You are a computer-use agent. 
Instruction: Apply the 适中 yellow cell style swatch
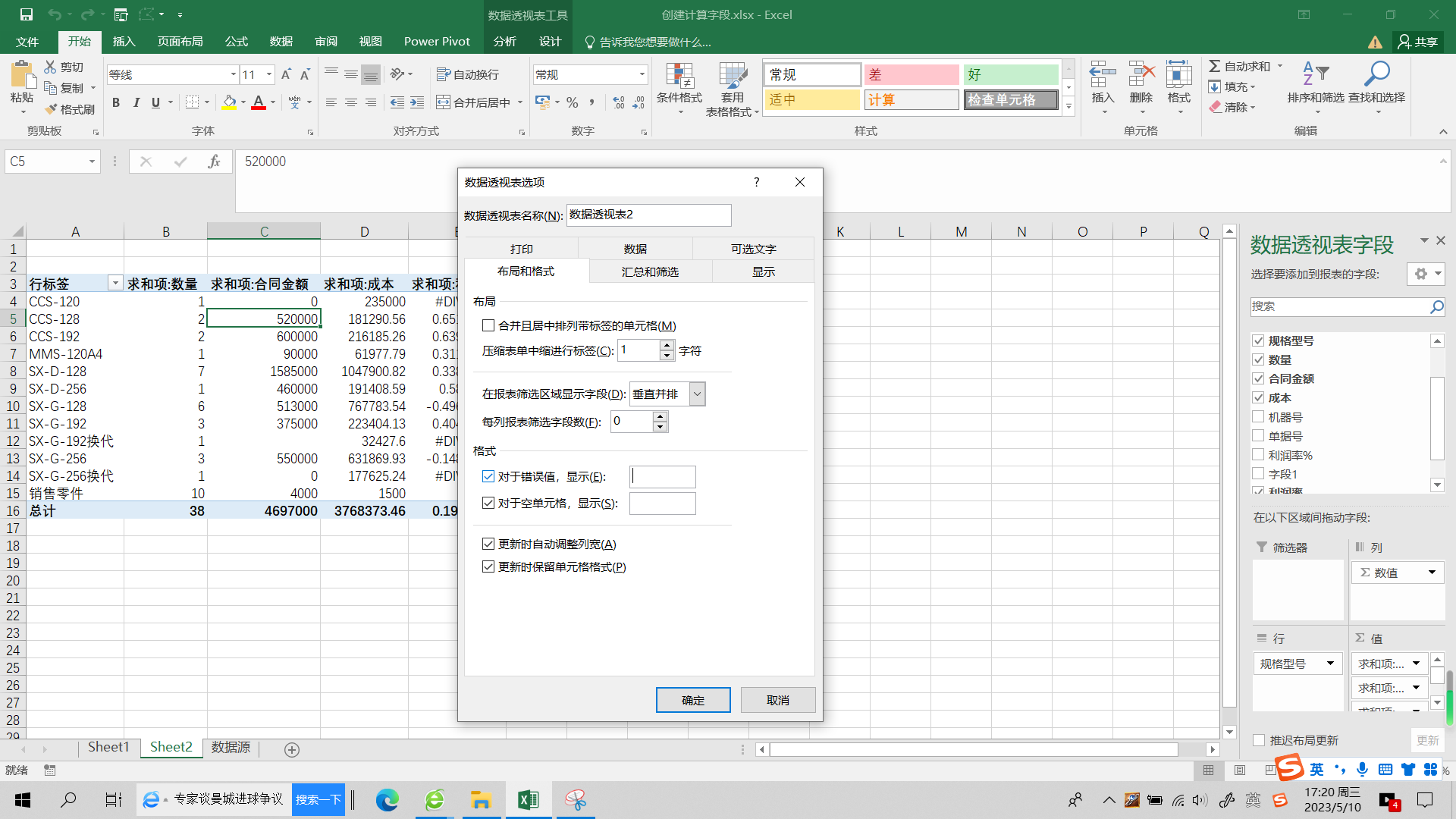pyautogui.click(x=812, y=100)
